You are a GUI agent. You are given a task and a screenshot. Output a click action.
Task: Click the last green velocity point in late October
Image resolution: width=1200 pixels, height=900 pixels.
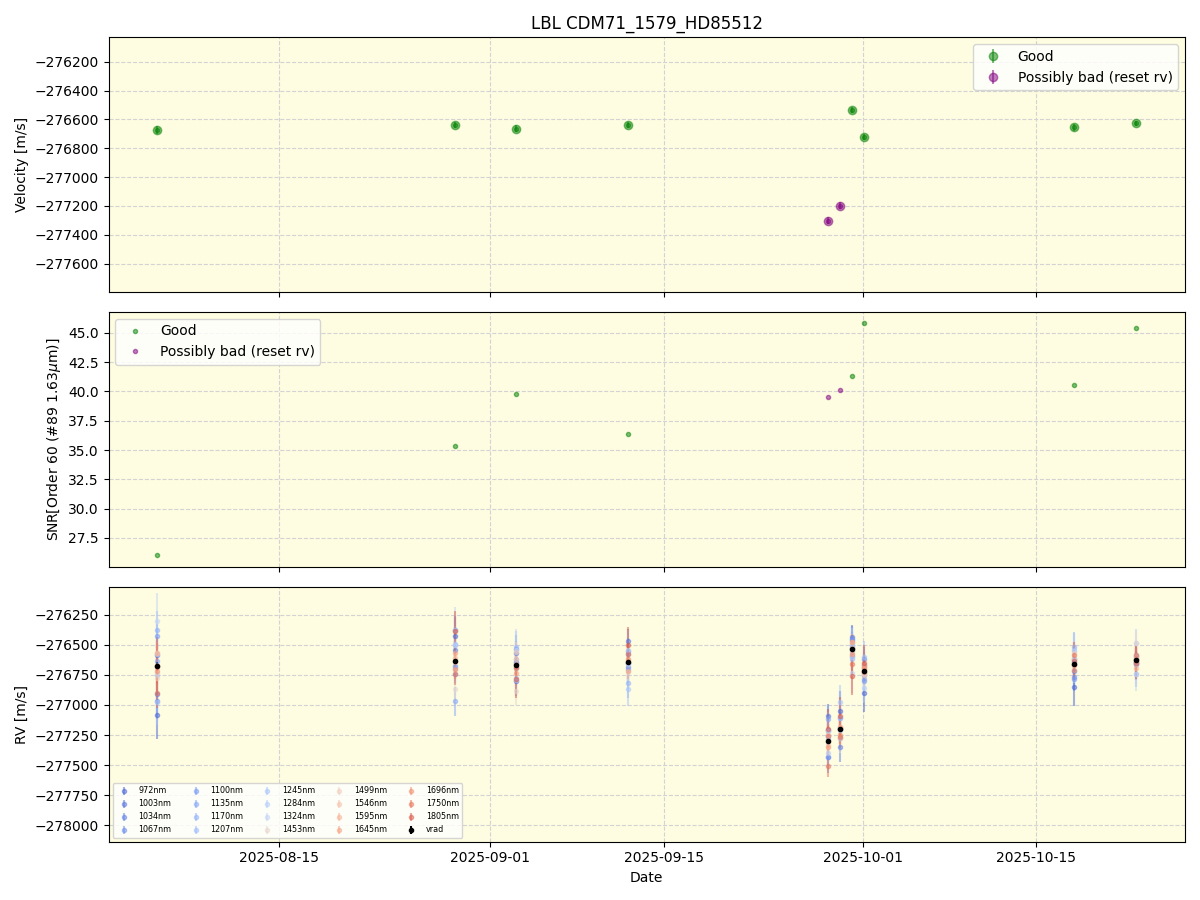1136,123
